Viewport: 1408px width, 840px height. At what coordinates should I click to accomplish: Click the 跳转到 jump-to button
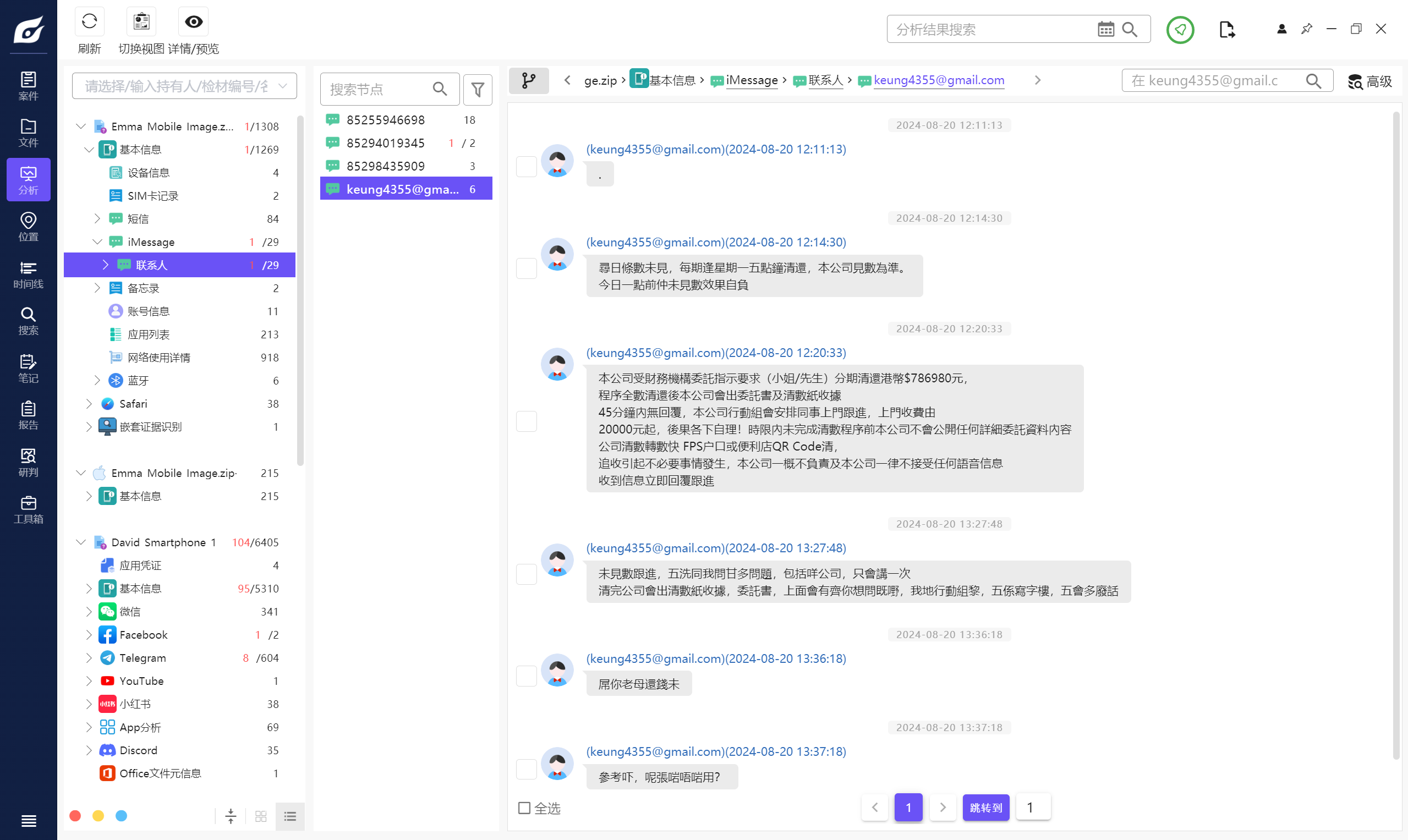[x=985, y=808]
